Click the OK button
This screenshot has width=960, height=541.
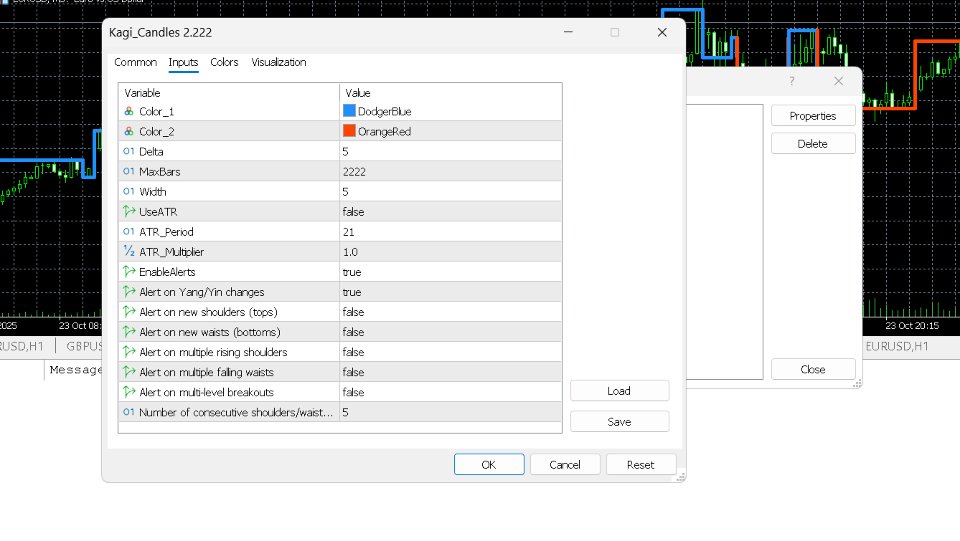pyautogui.click(x=489, y=465)
